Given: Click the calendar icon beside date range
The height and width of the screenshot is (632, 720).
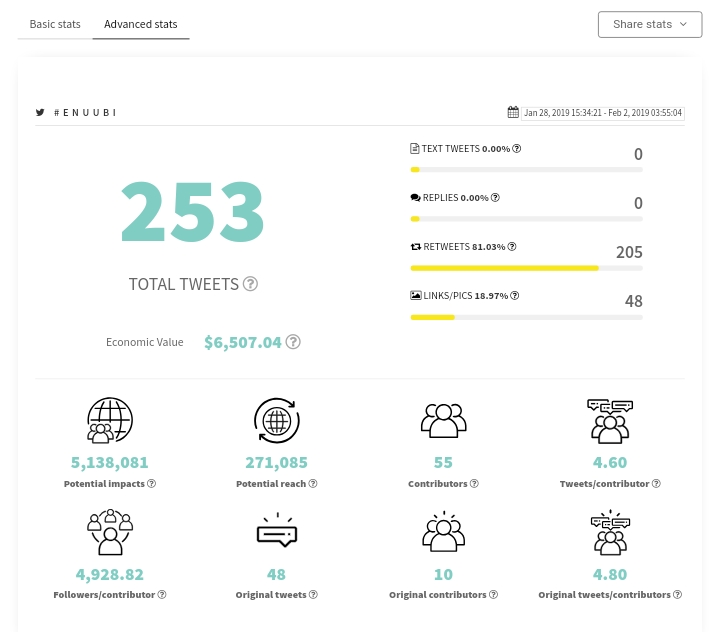Looking at the screenshot, I should 513,112.
